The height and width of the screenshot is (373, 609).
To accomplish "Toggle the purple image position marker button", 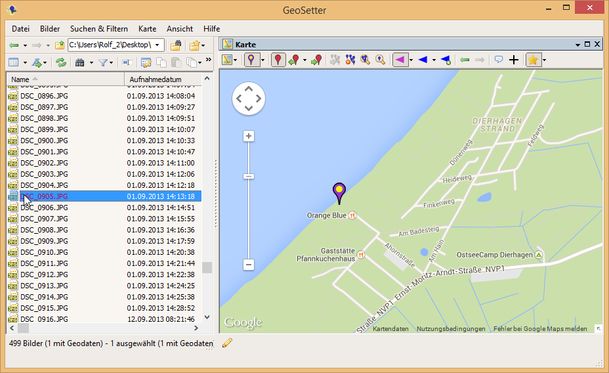I will (252, 60).
